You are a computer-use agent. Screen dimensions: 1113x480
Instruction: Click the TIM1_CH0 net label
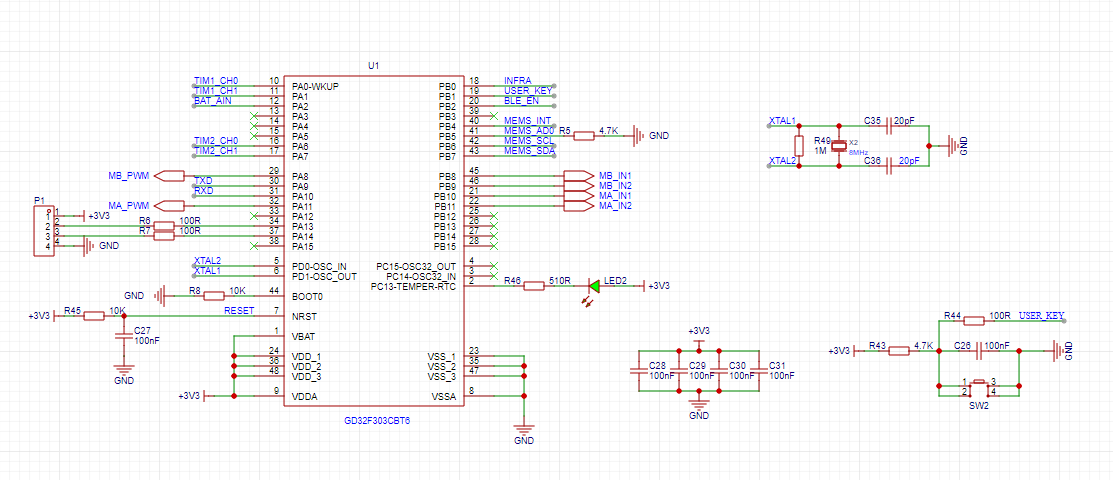pyautogui.click(x=216, y=81)
